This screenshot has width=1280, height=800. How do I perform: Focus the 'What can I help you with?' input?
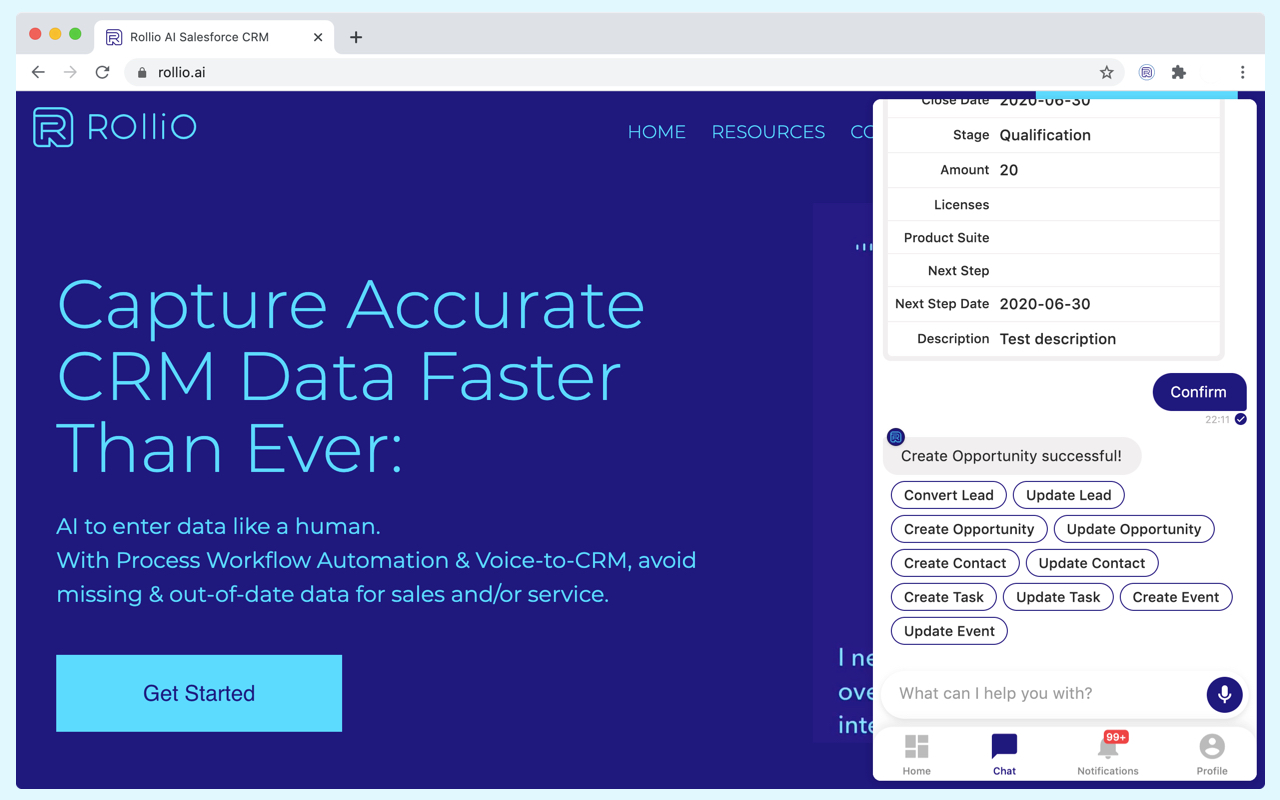(x=1045, y=694)
